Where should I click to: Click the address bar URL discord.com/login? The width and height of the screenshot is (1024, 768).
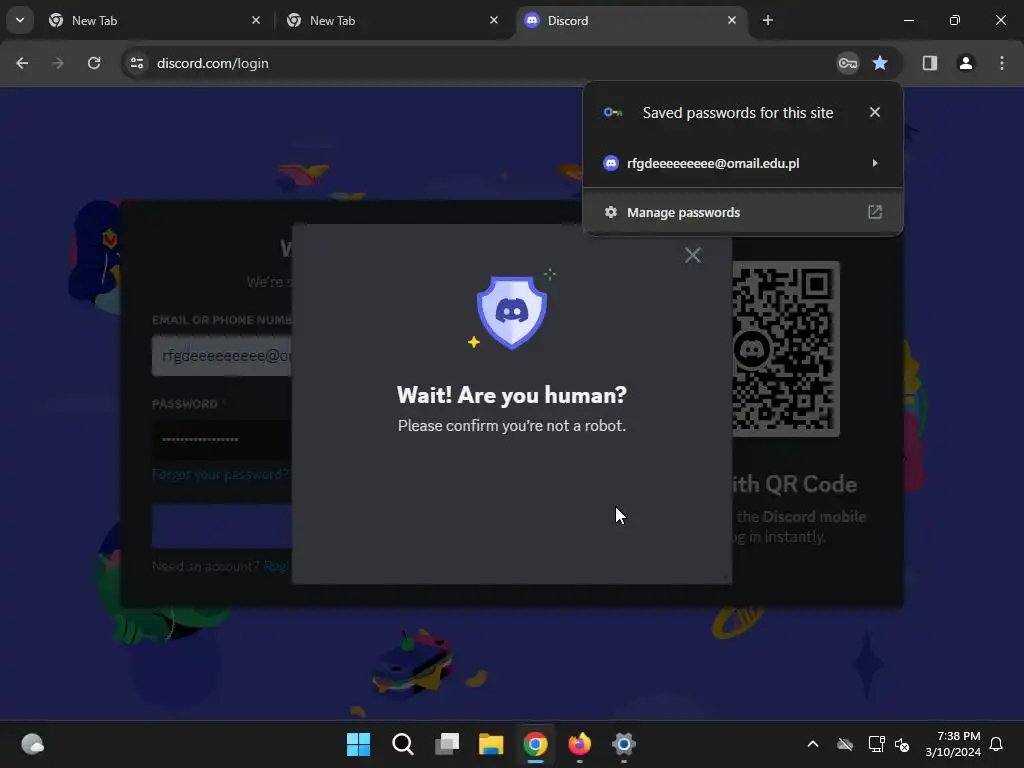pos(213,63)
